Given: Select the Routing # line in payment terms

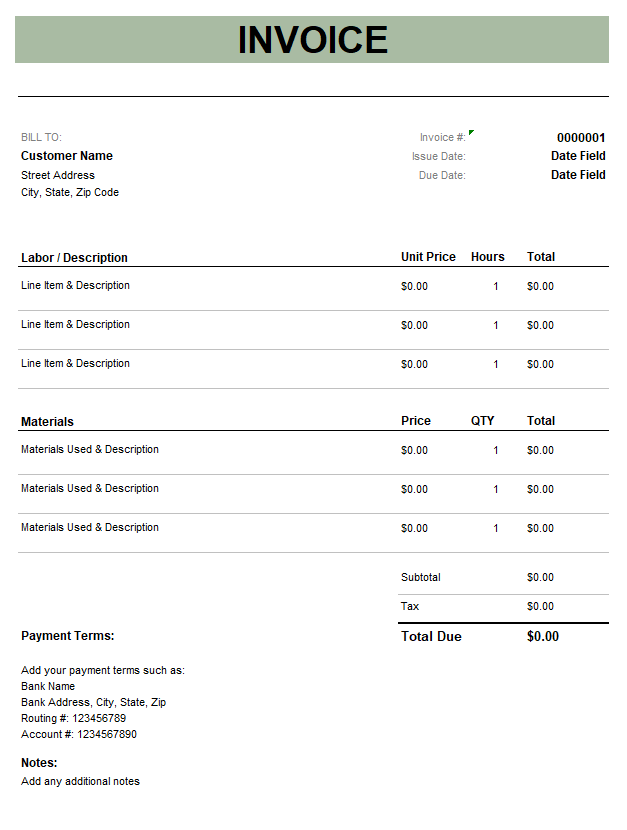Looking at the screenshot, I should click(74, 718).
